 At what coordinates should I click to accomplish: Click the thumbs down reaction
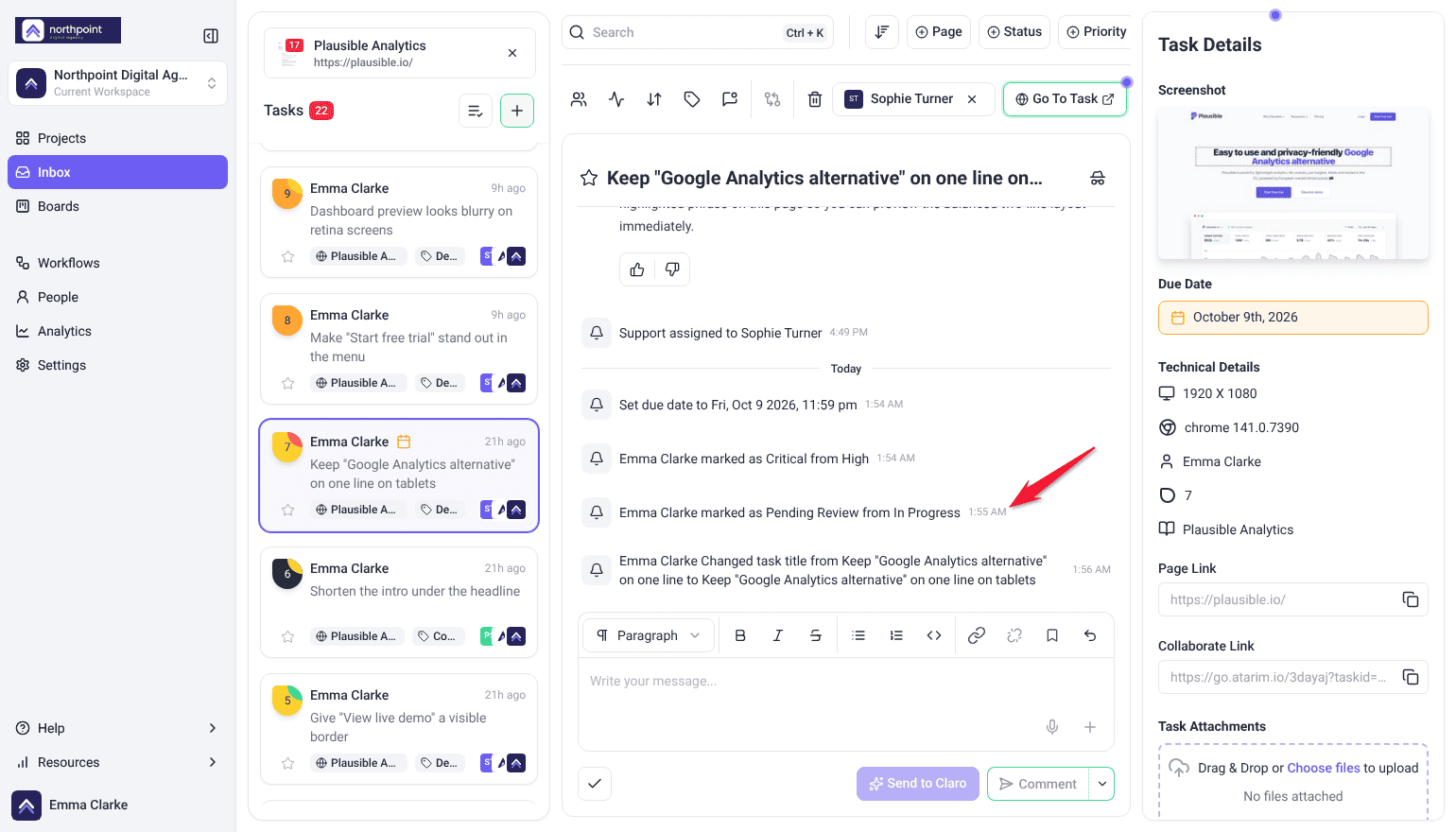[672, 269]
